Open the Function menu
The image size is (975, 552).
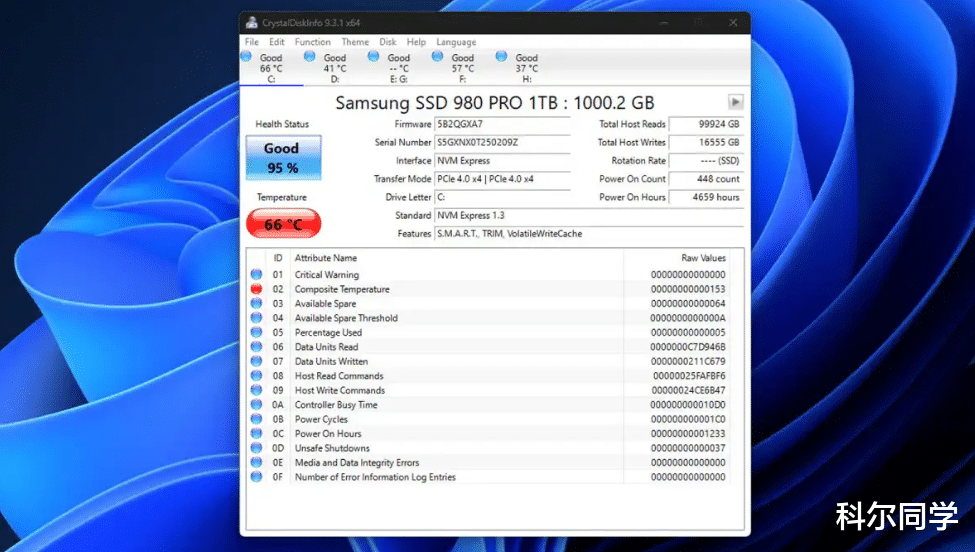(x=313, y=42)
